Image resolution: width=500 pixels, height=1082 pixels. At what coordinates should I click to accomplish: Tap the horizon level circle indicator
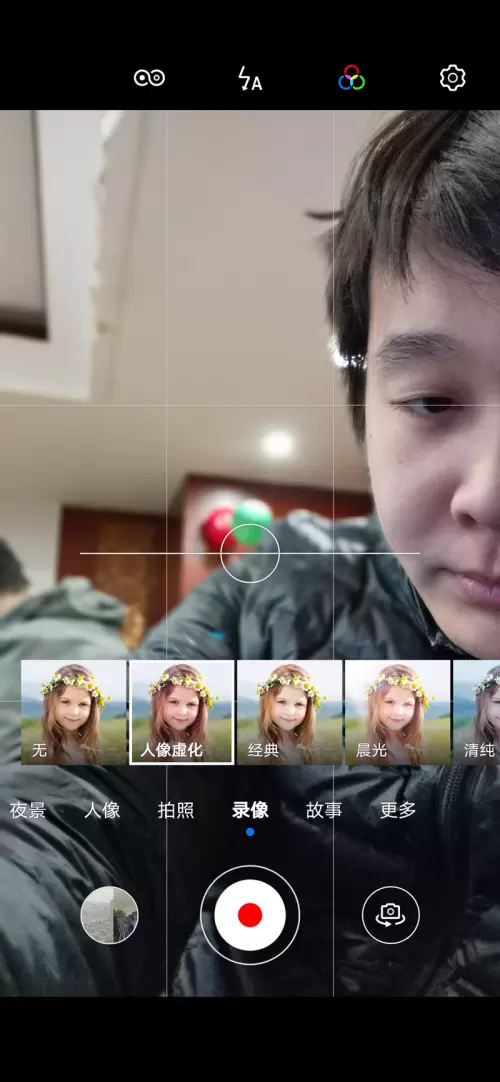[250, 553]
